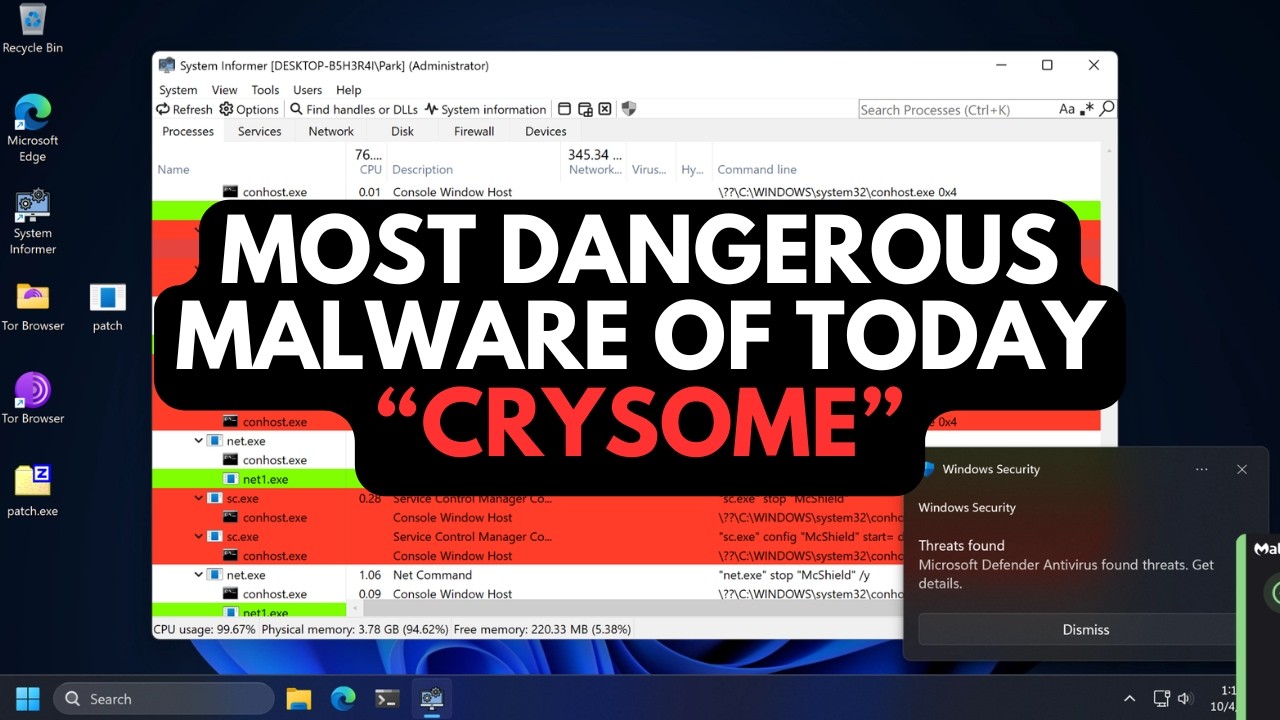1280x720 pixels.
Task: Select Find window and thread icon
Action: click(586, 109)
